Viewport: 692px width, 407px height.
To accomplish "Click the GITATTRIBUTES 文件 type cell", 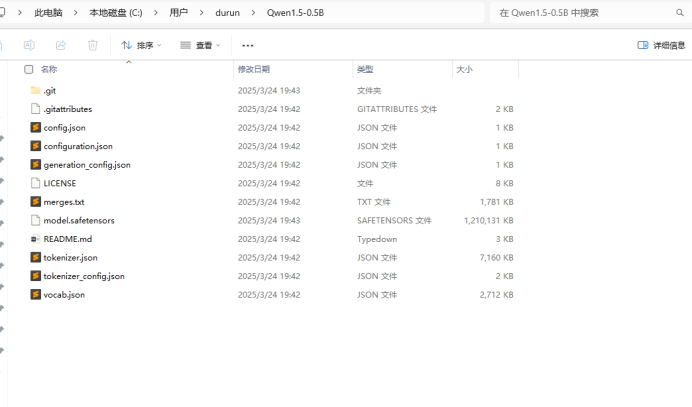I will point(397,109).
